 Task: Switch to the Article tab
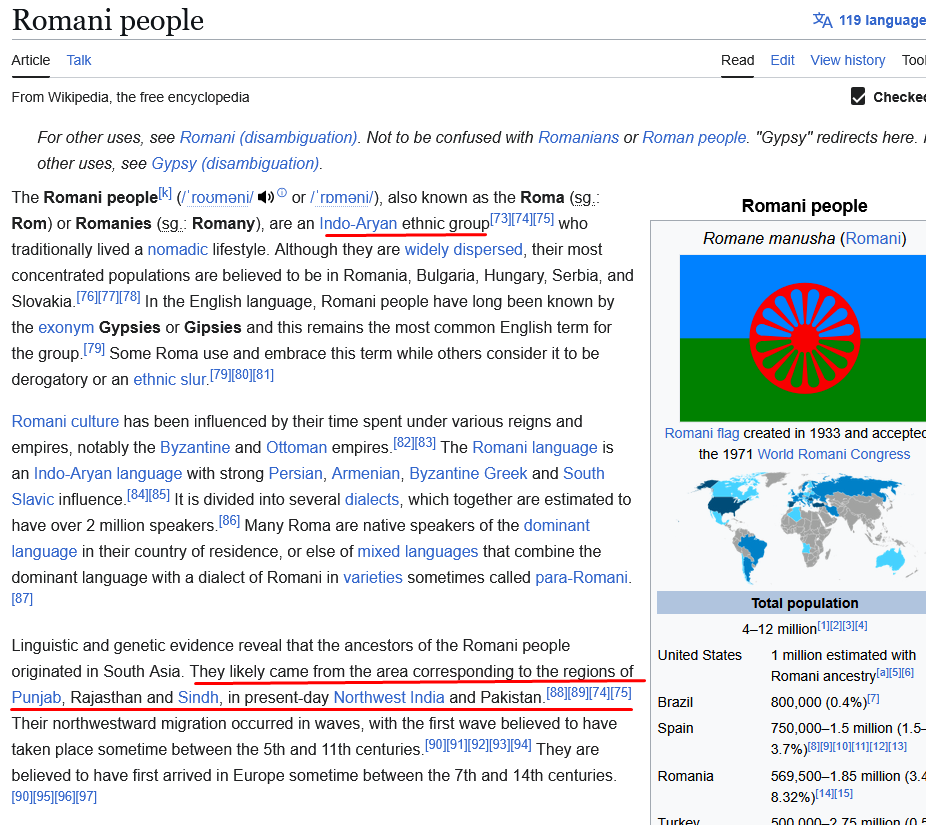pos(31,60)
